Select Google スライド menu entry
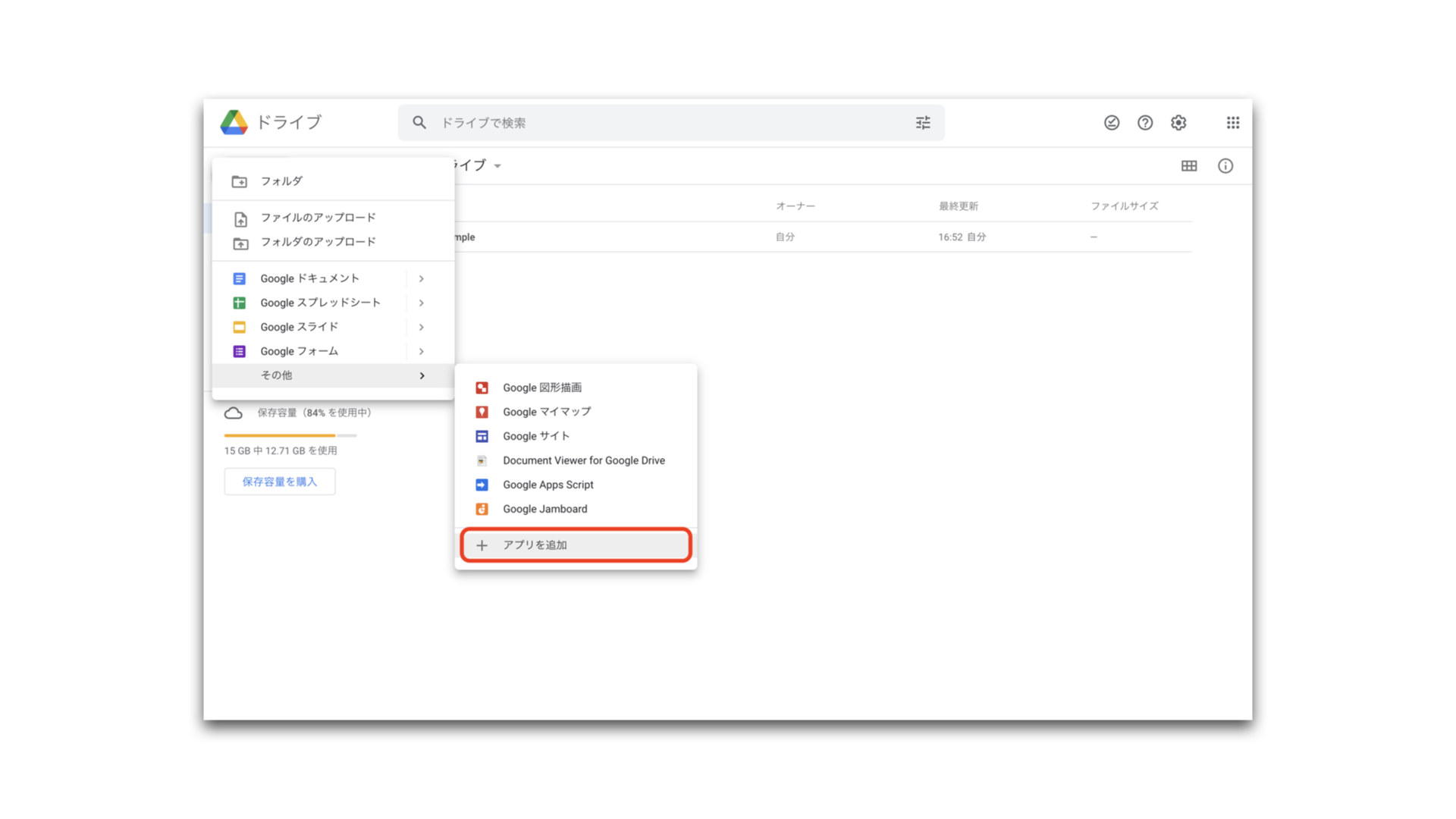 (x=334, y=327)
